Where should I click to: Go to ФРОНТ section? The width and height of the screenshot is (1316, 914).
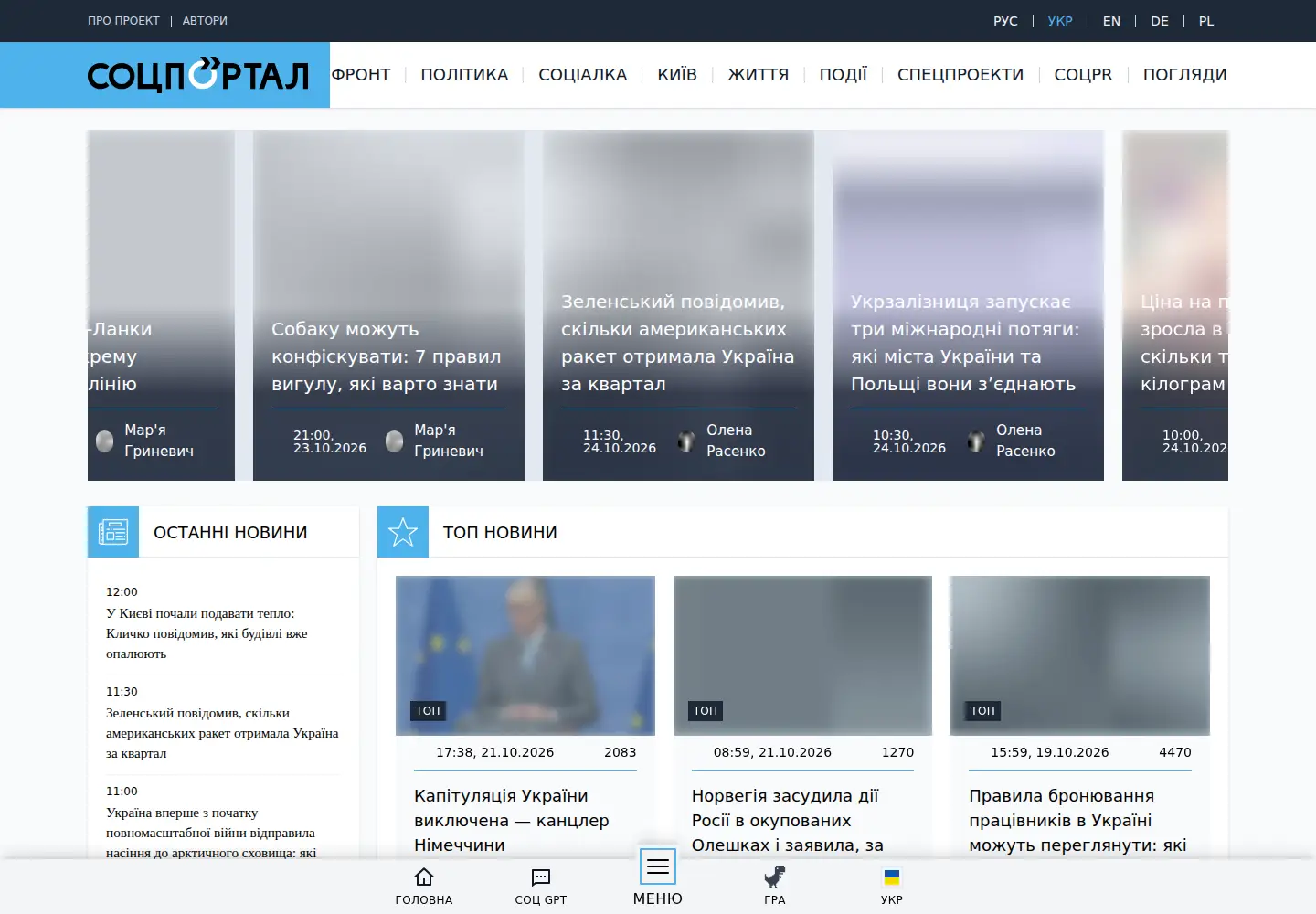(x=361, y=75)
